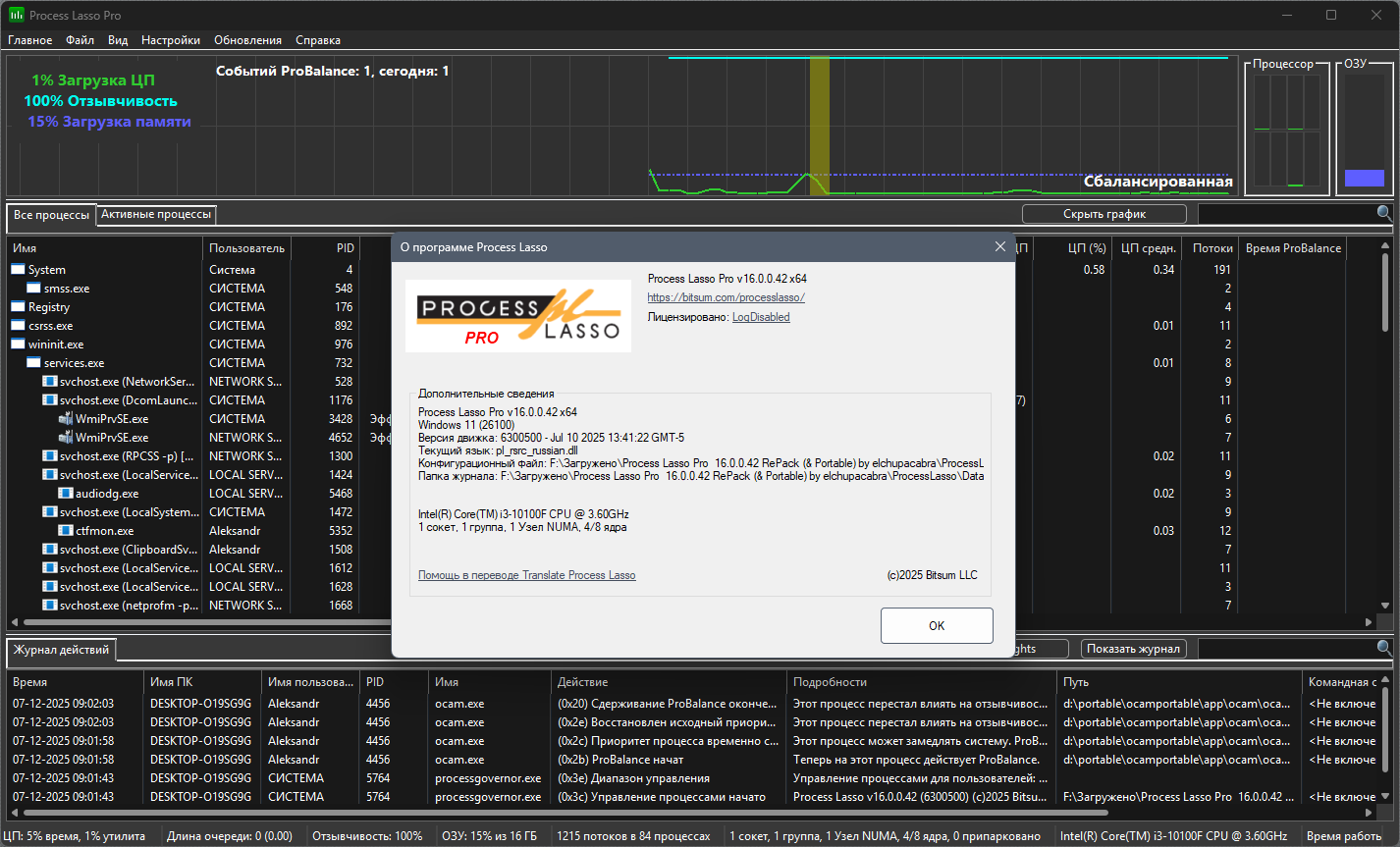Viewport: 1400px width, 847px height.
Task: Click the audiodg.exe process icon
Action: (x=66, y=494)
